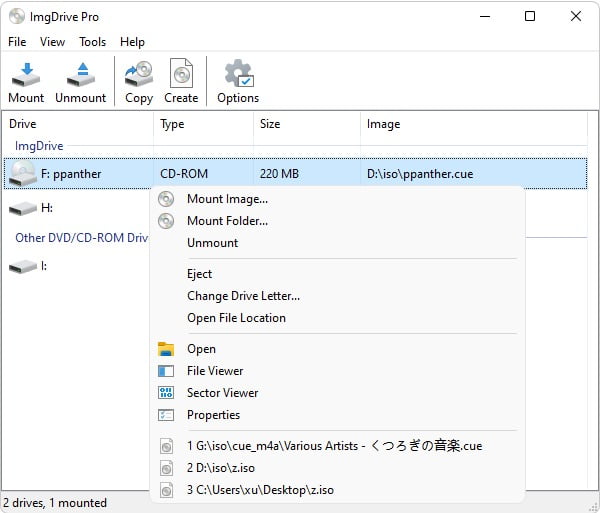This screenshot has width=600, height=513.
Task: Close the ImgDrive Pro window
Action: coord(576,16)
